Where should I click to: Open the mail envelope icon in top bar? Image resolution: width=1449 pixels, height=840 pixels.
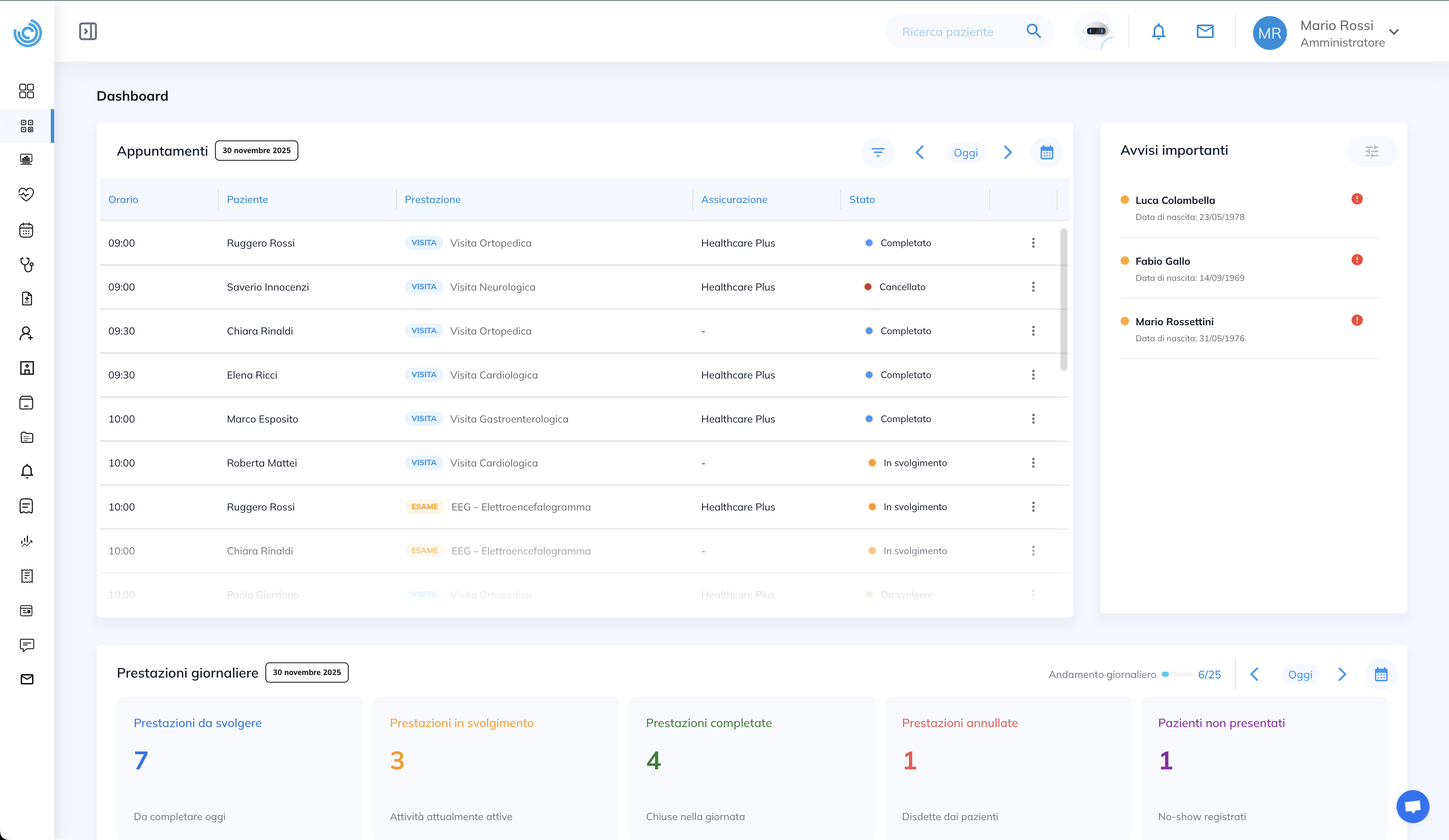[1205, 32]
